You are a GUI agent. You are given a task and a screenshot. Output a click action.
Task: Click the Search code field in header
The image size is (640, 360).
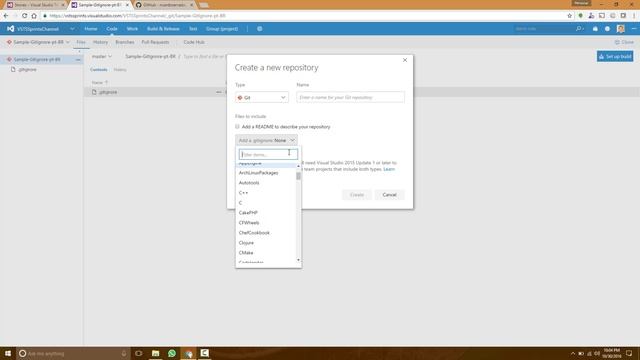pos(543,29)
